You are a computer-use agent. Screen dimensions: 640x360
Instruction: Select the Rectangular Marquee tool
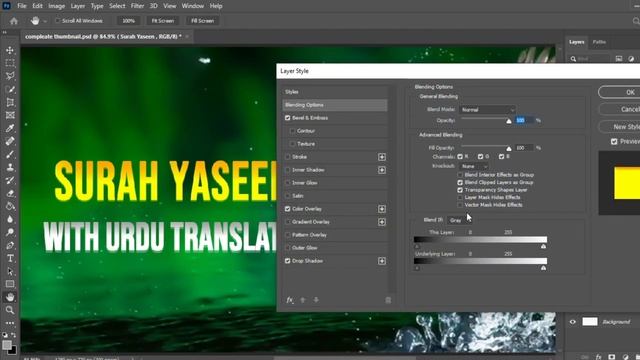(x=10, y=63)
